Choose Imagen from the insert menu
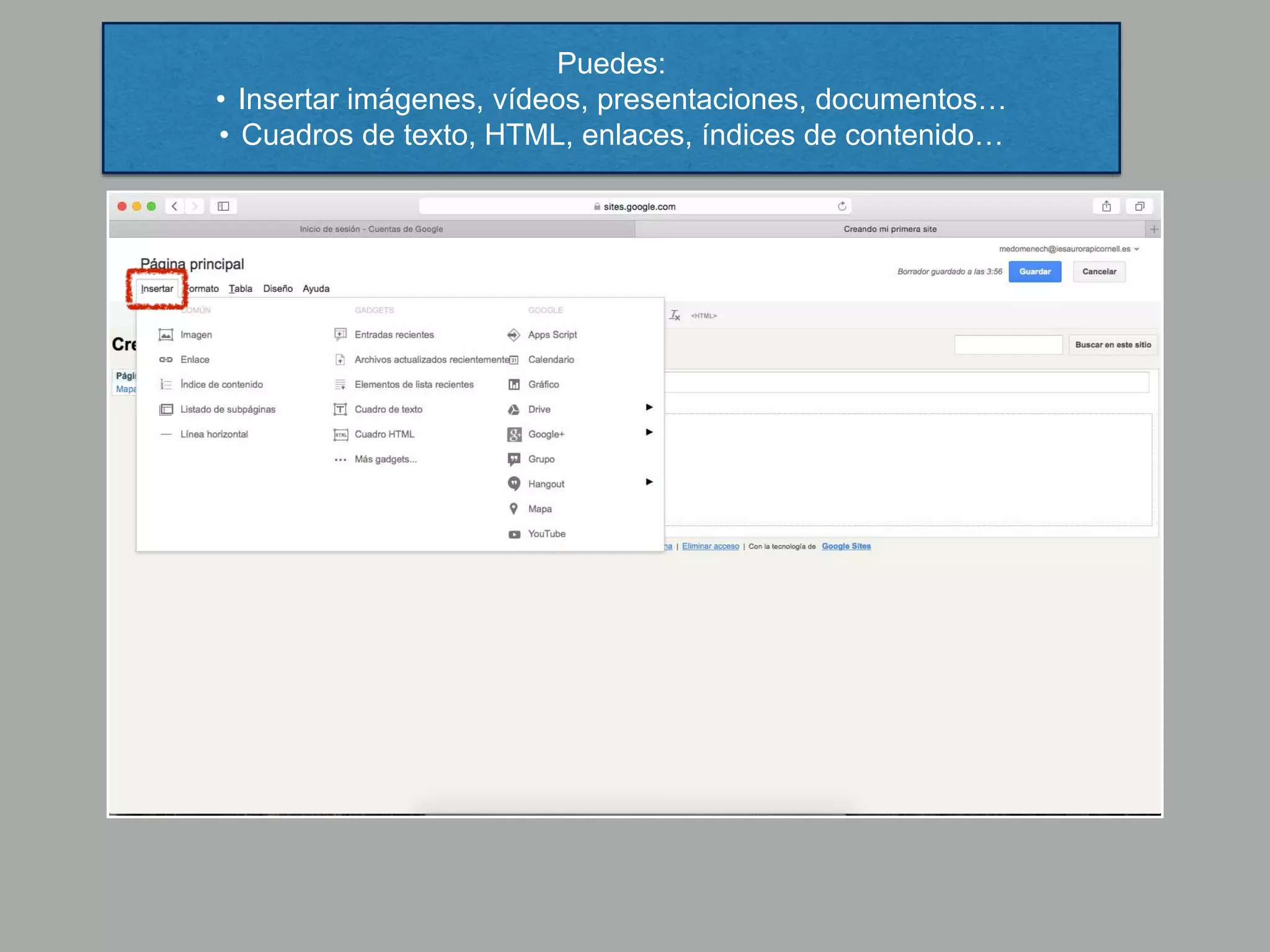The image size is (1270, 952). [196, 335]
